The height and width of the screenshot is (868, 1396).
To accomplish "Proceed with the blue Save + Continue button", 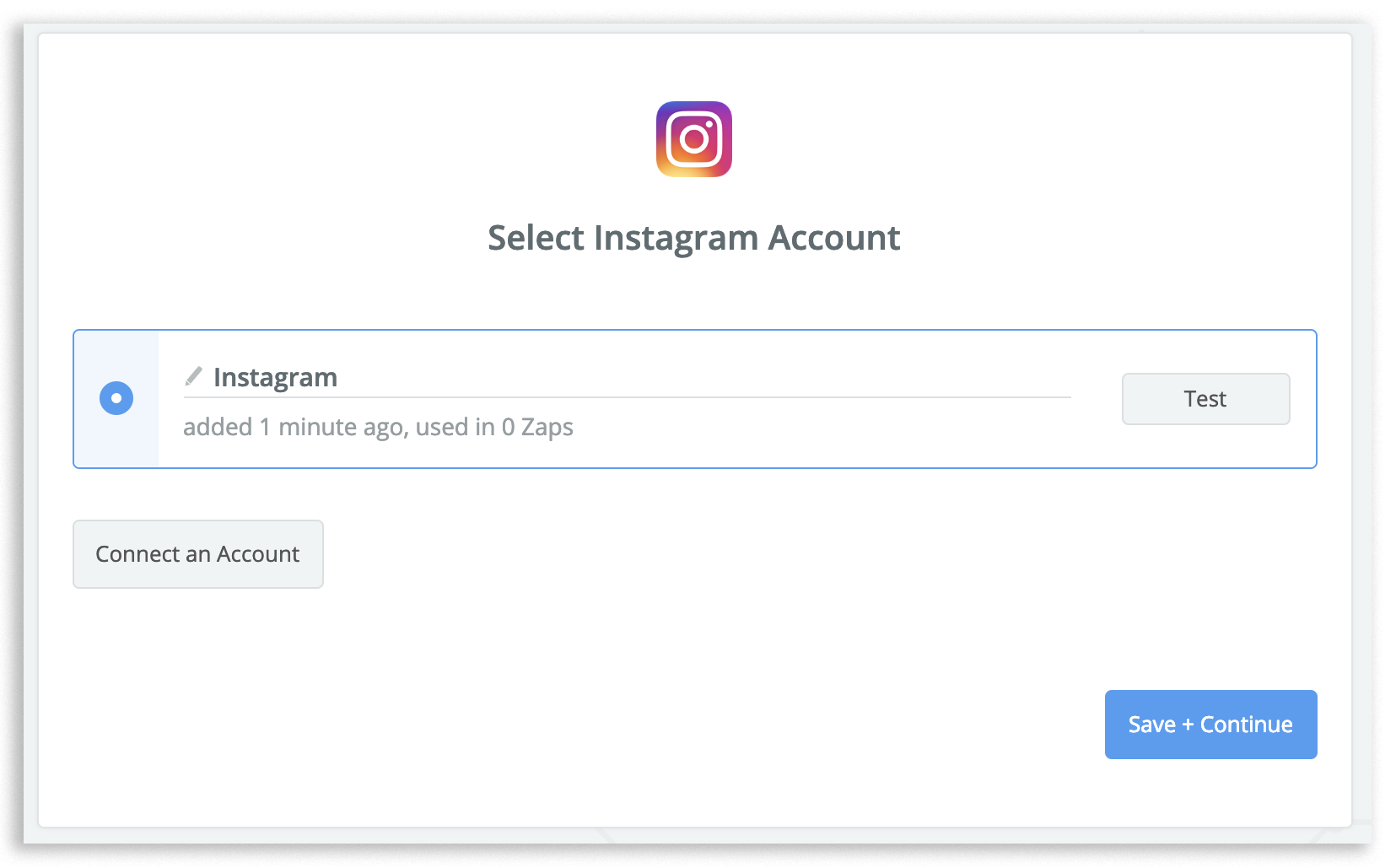I will coord(1210,725).
